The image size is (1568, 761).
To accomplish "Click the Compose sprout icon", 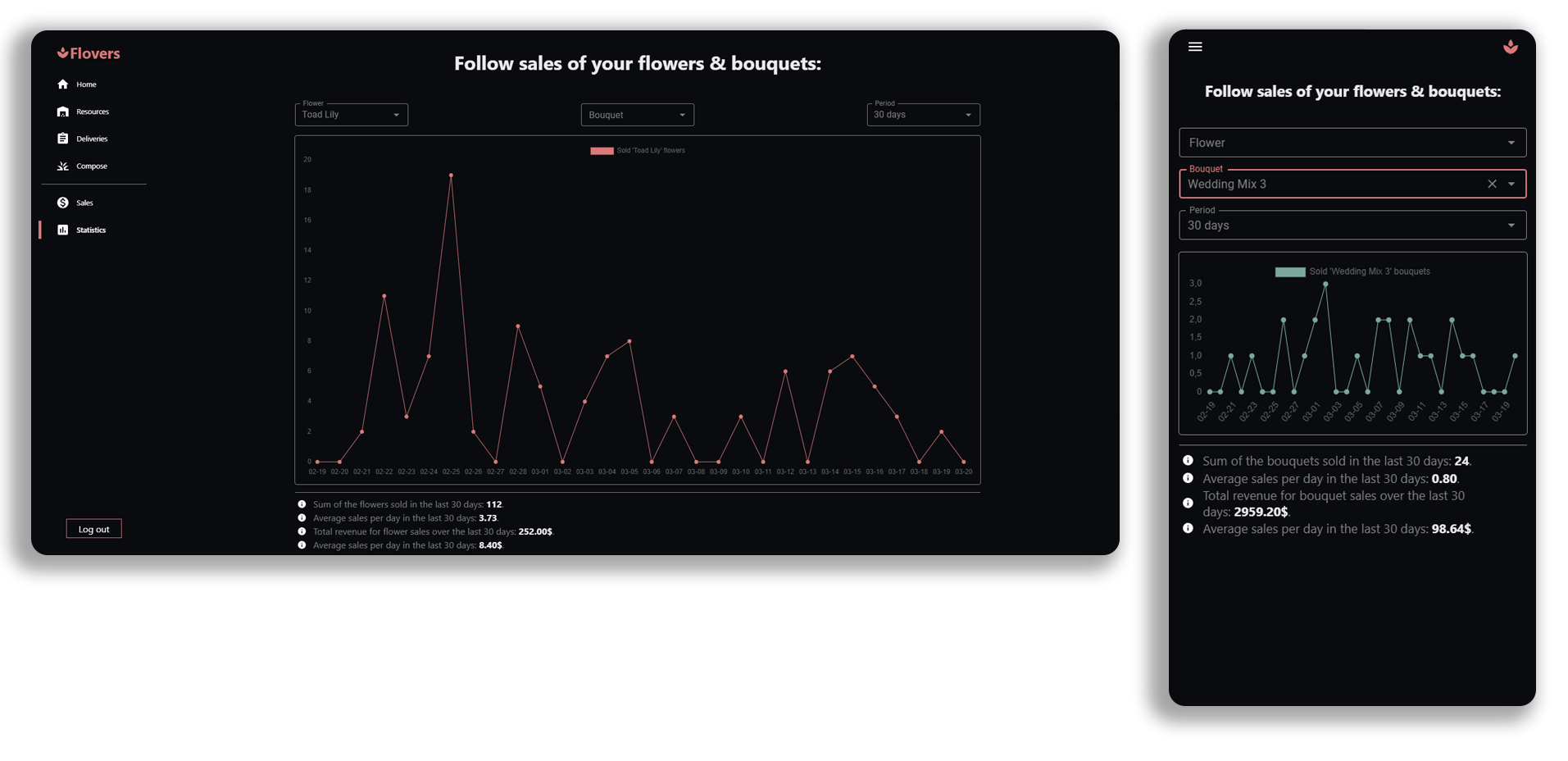I will click(x=63, y=166).
